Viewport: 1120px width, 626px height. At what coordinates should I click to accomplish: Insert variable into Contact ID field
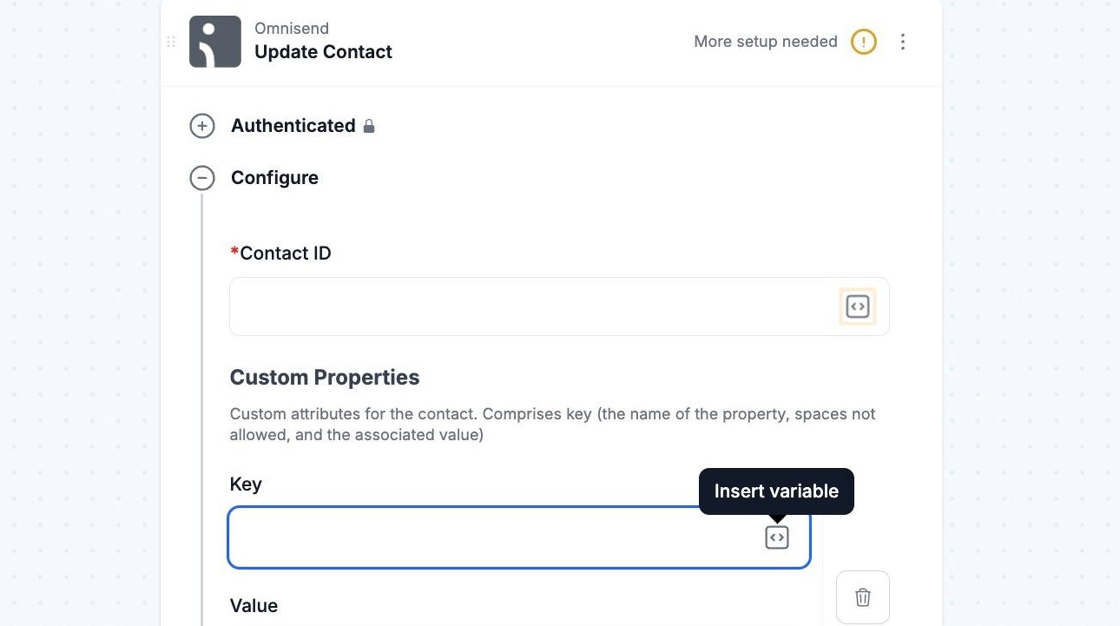tap(857, 307)
